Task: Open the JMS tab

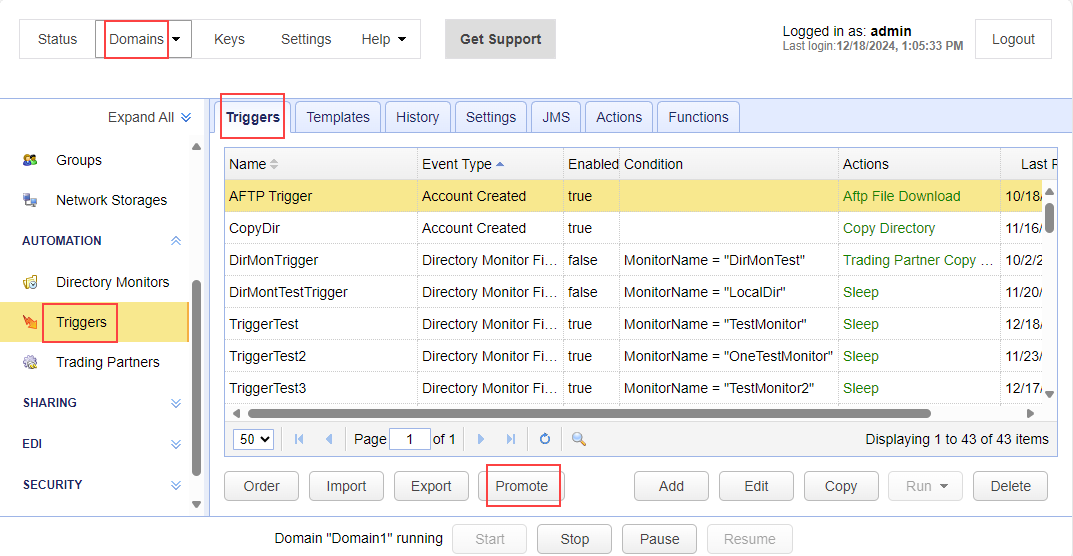Action: pos(556,117)
